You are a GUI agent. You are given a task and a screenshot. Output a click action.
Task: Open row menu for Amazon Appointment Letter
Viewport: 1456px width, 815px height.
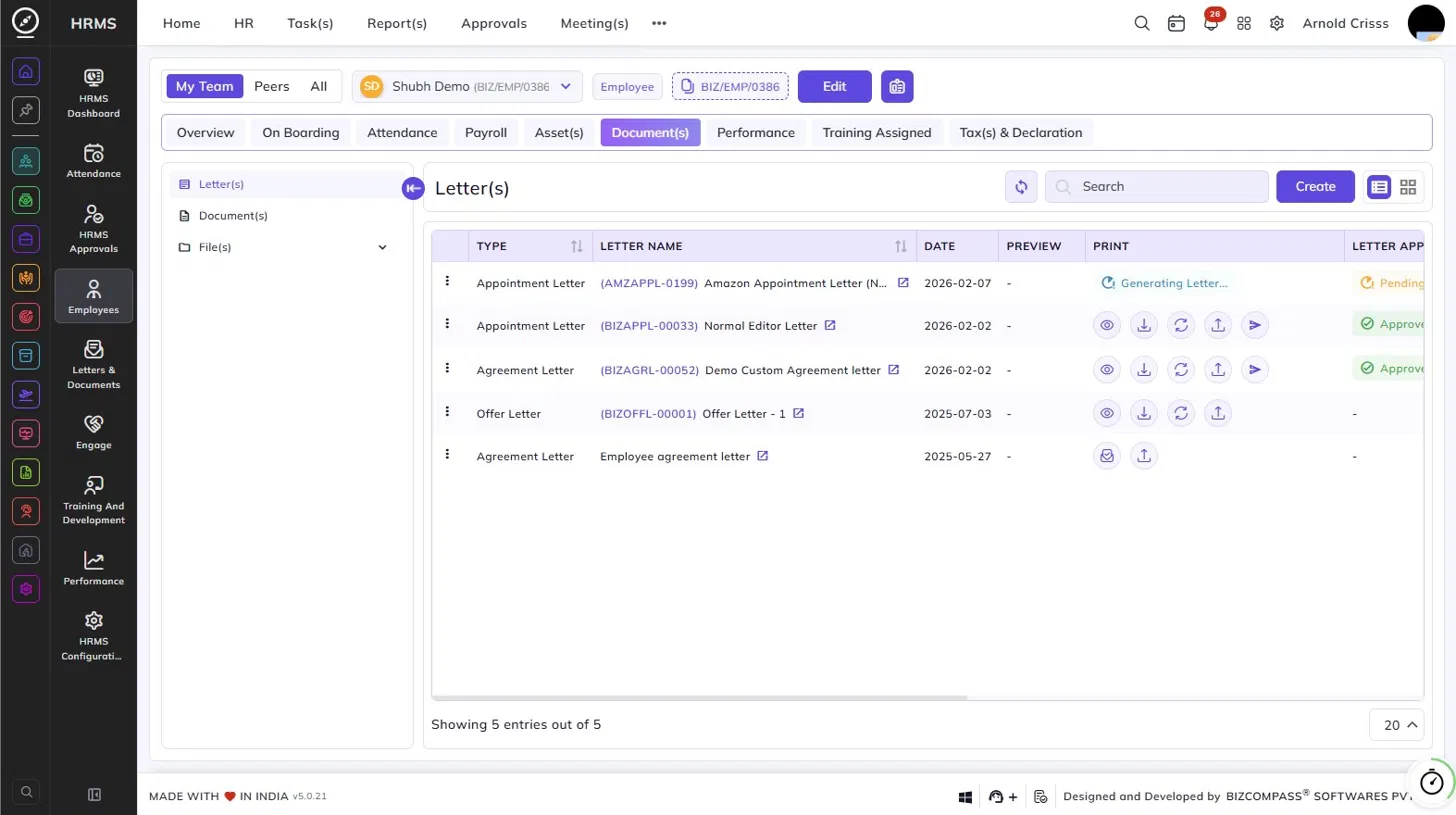click(448, 281)
